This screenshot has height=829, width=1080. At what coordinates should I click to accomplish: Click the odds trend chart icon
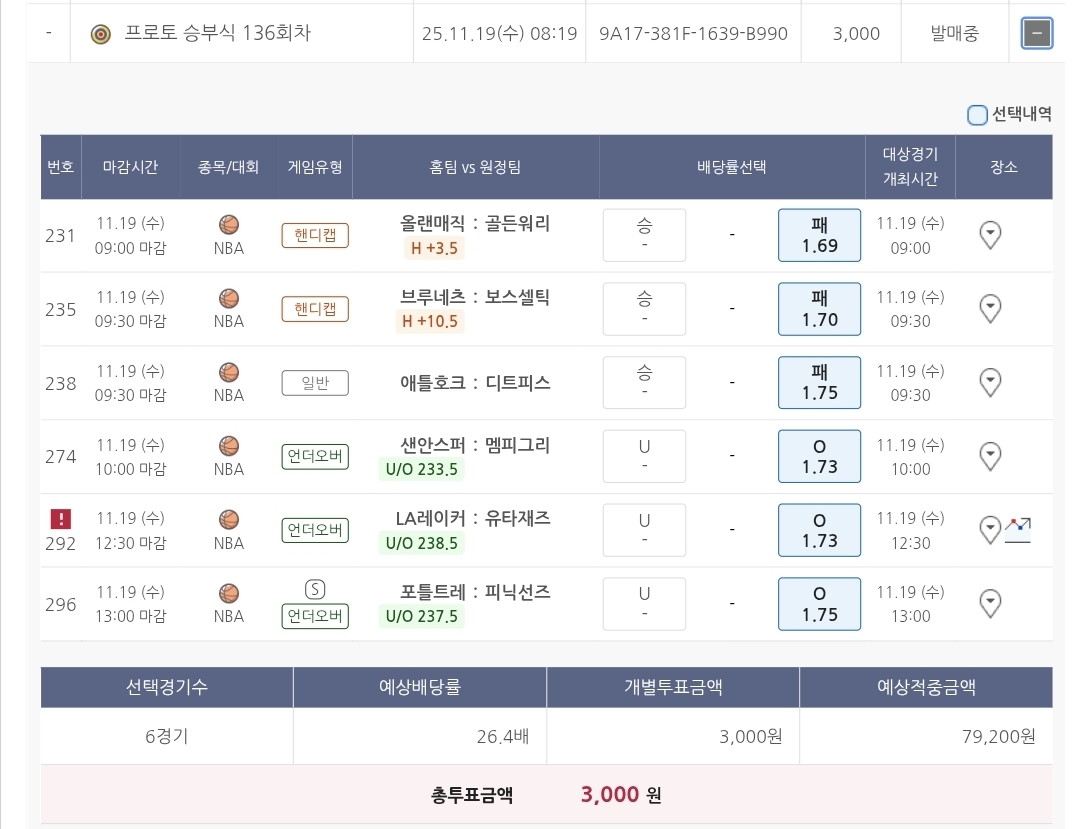(1018, 529)
